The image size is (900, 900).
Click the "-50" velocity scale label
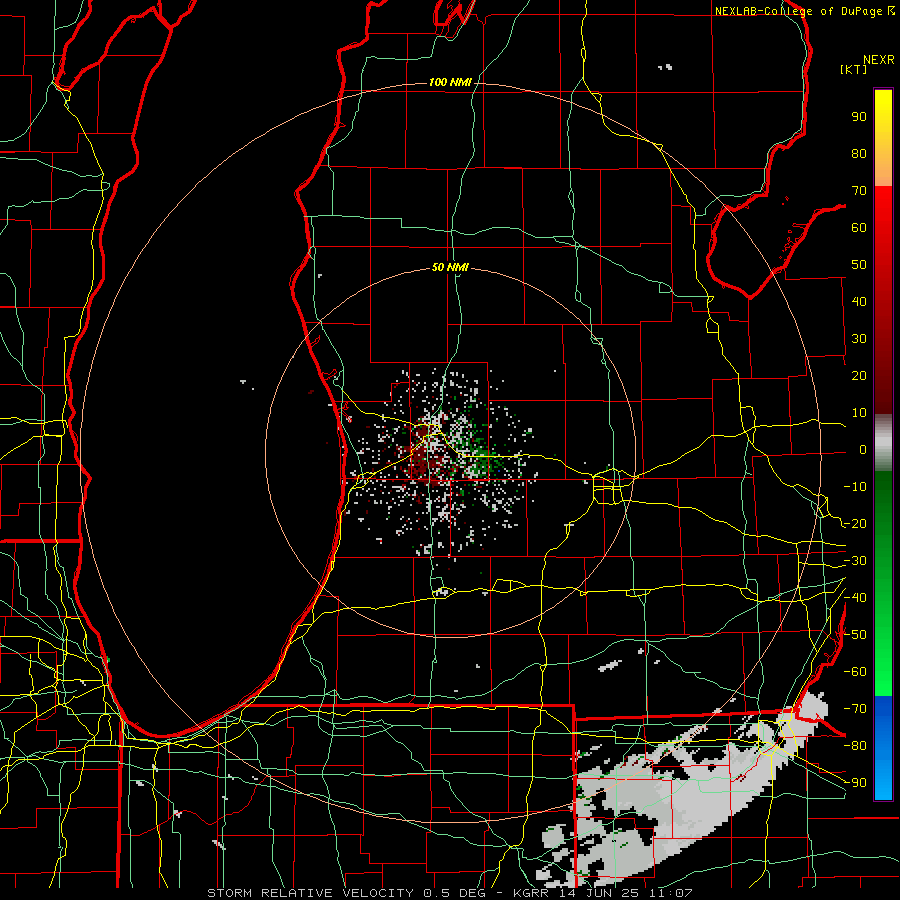pos(855,635)
